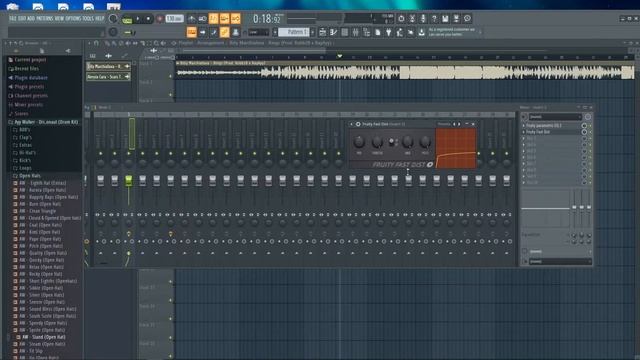Open the plugin picker plug icon
Image resolution: width=640 pixels, height=360 pixels.
coord(389,32)
